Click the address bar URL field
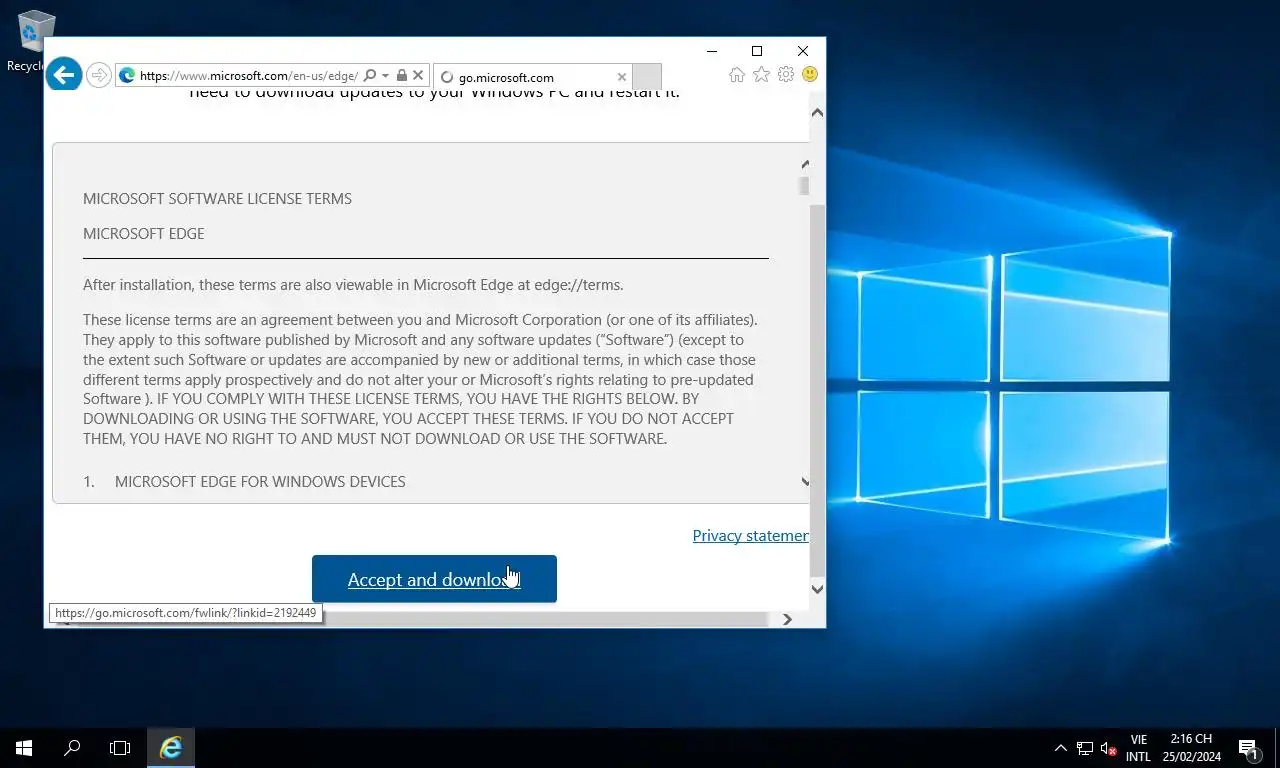 pyautogui.click(x=248, y=75)
